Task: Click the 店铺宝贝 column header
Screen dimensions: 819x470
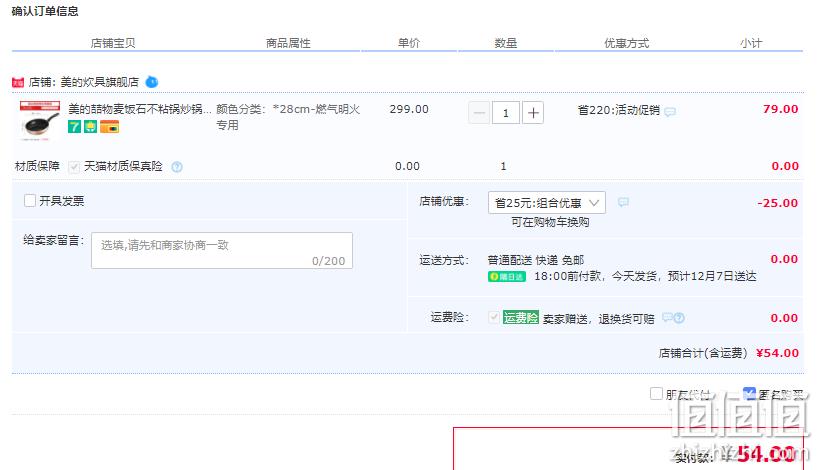Action: tap(113, 43)
